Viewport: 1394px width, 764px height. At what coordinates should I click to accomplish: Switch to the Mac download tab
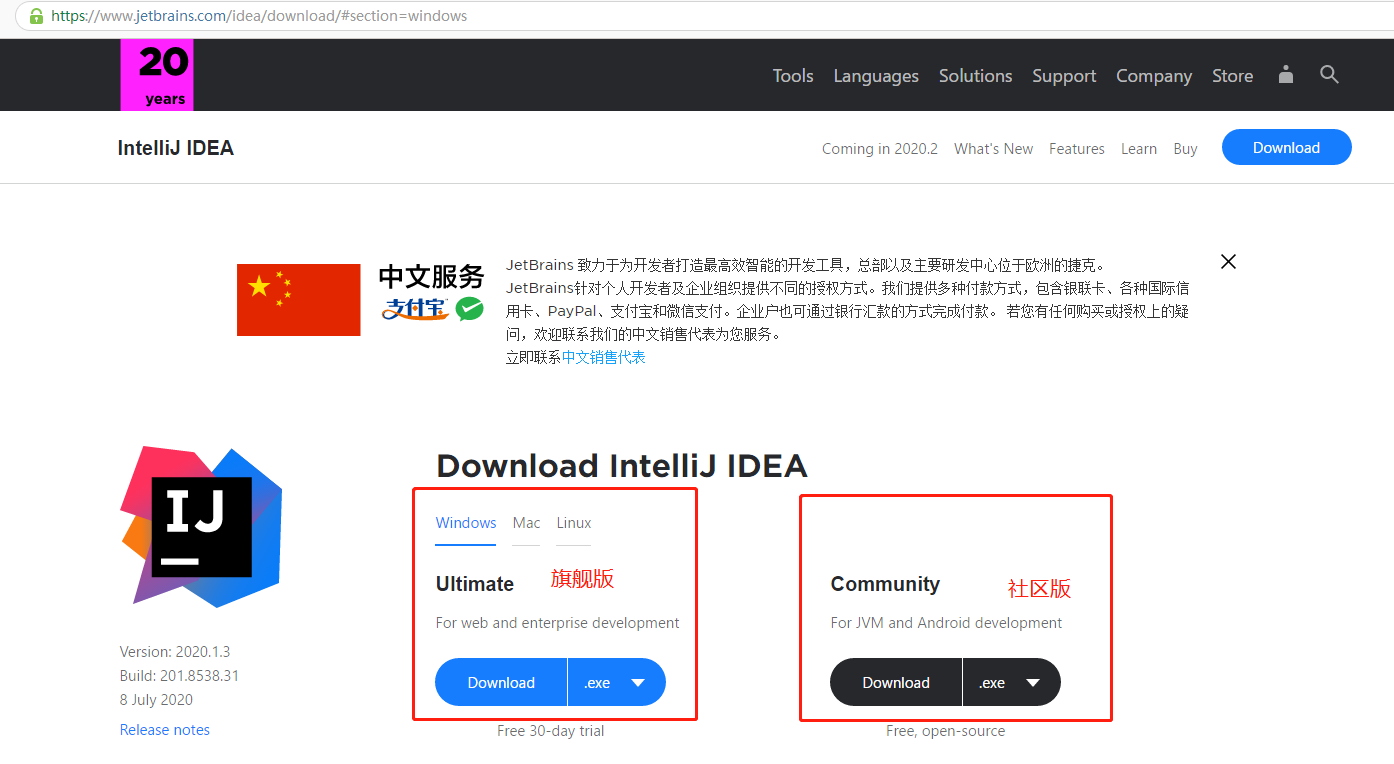point(526,522)
